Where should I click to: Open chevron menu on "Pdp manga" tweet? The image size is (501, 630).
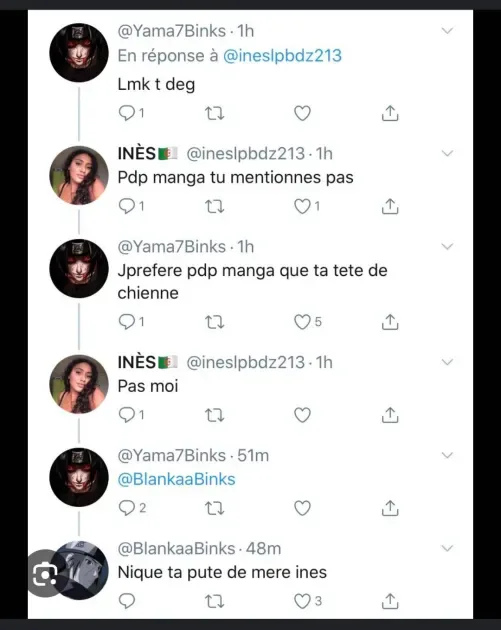tap(447, 153)
